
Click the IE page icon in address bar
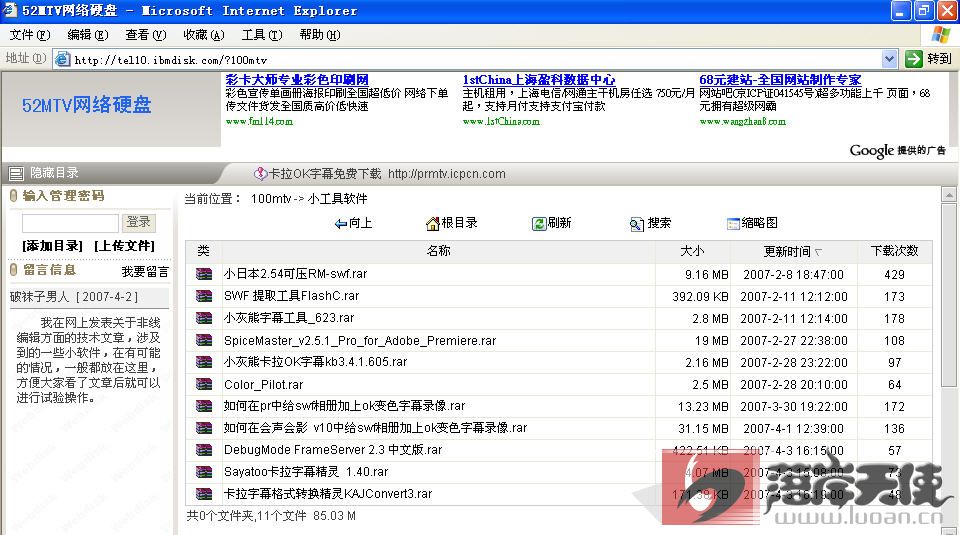click(x=62, y=59)
